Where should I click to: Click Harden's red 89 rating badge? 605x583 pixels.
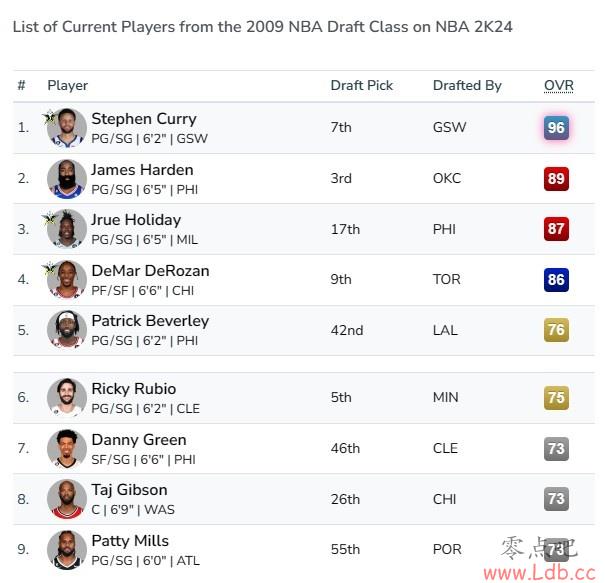click(x=556, y=179)
